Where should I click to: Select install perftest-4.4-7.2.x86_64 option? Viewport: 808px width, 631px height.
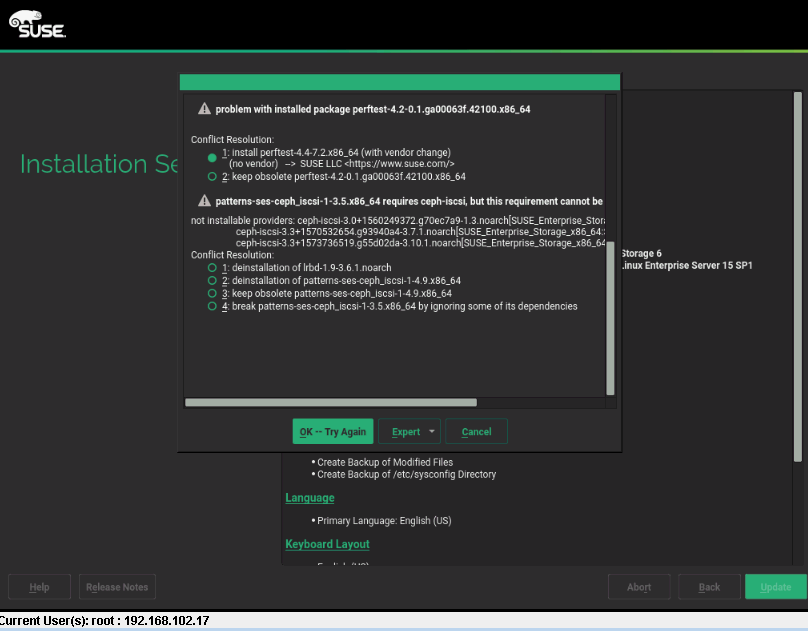point(212,158)
